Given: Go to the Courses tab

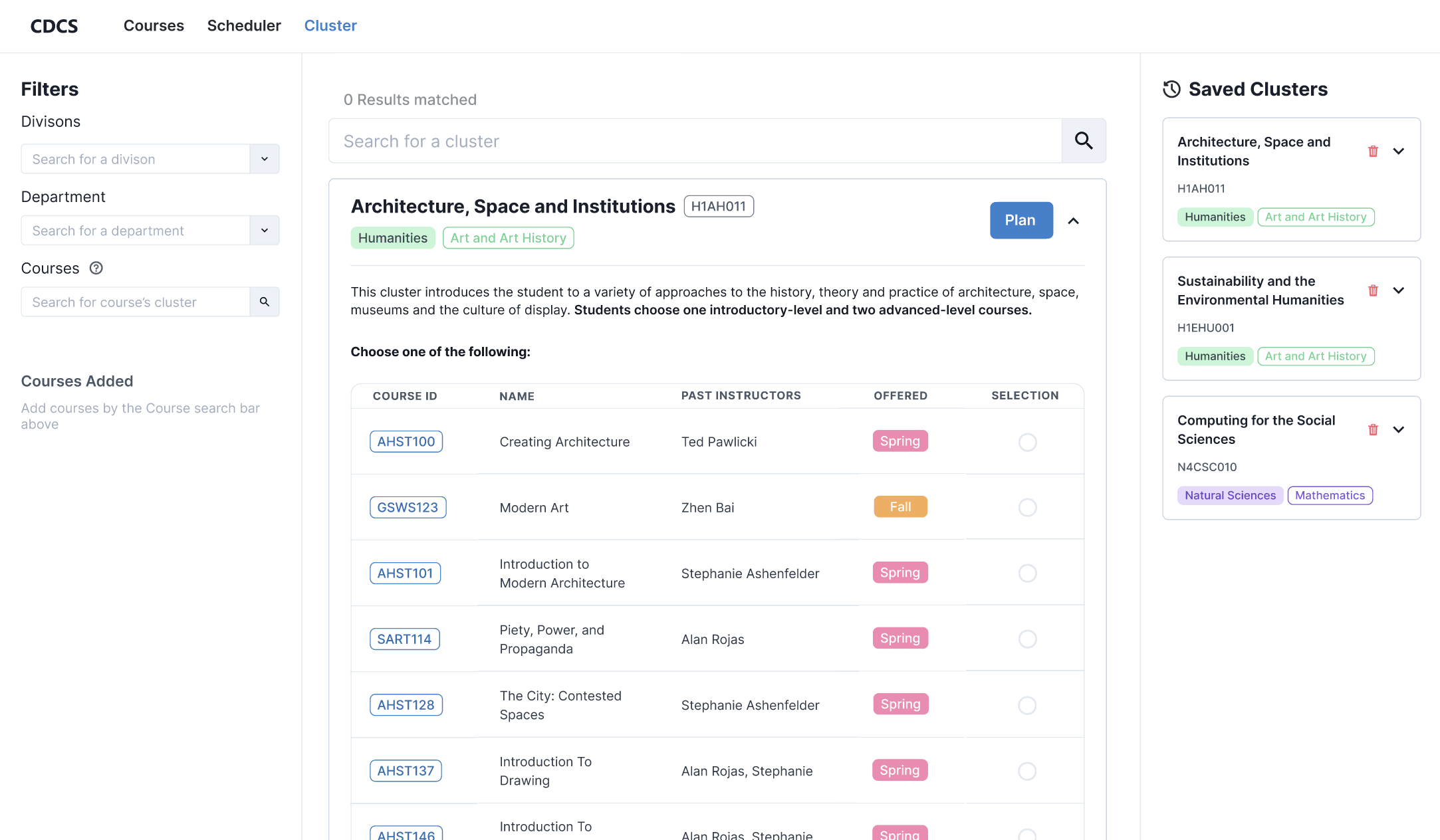Looking at the screenshot, I should pos(154,26).
